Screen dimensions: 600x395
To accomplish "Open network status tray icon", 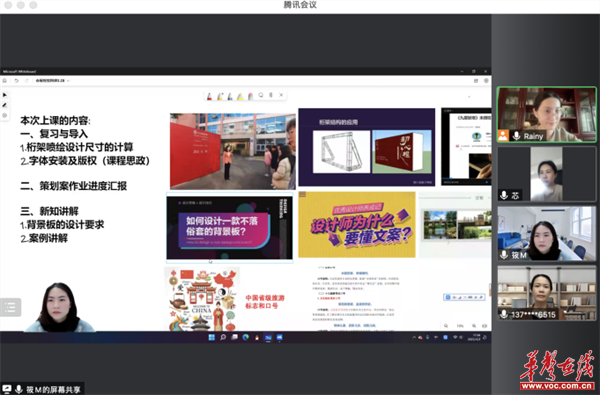I will (x=455, y=337).
